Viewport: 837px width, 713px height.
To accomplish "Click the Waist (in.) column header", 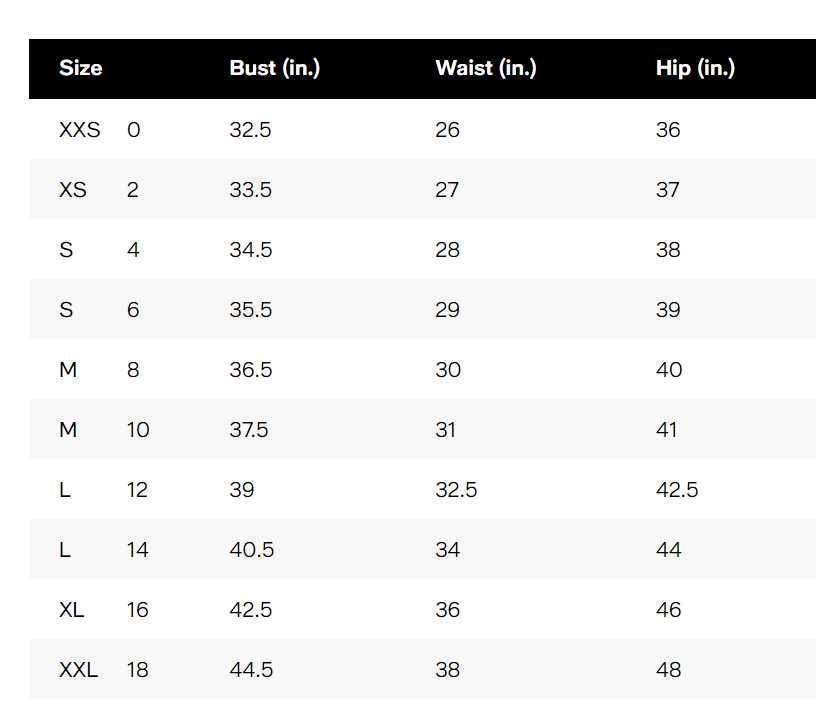I will click(x=485, y=69).
